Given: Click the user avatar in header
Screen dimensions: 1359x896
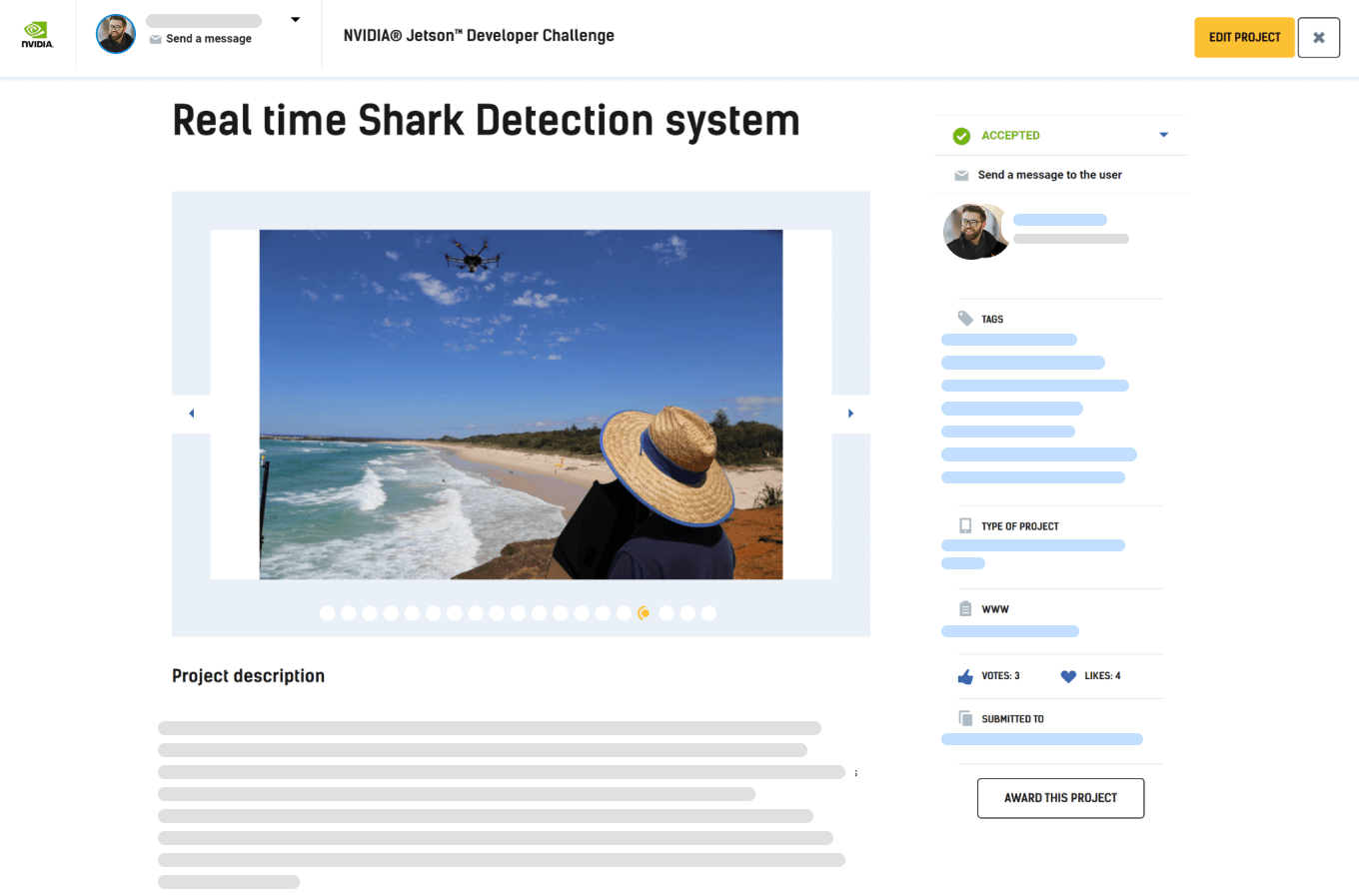Looking at the screenshot, I should tap(116, 35).
